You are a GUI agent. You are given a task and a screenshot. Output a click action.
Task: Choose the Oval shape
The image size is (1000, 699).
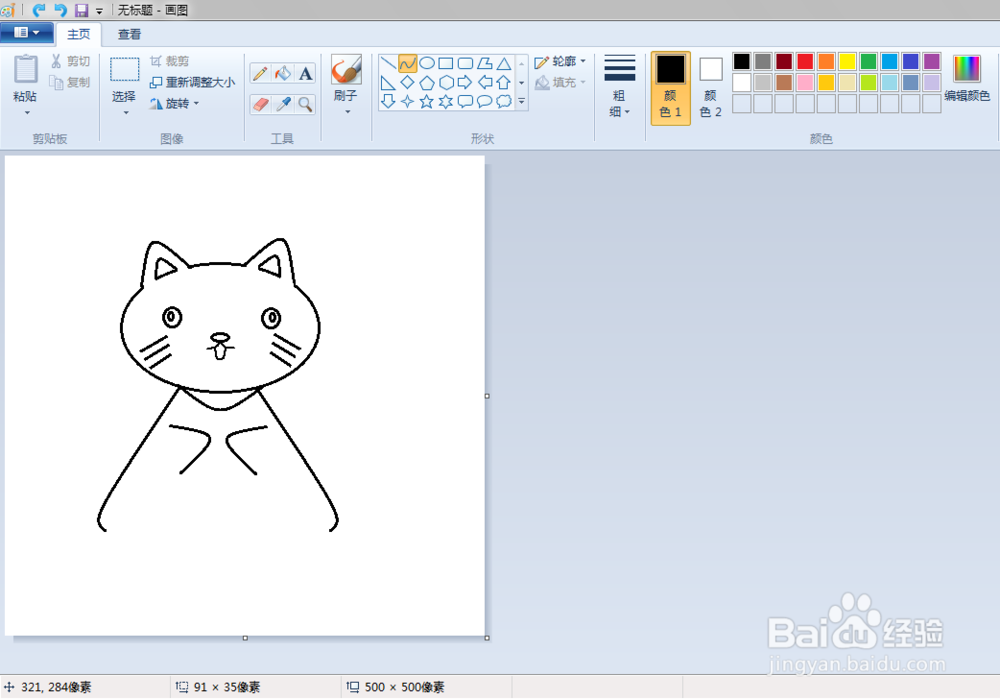(x=427, y=63)
